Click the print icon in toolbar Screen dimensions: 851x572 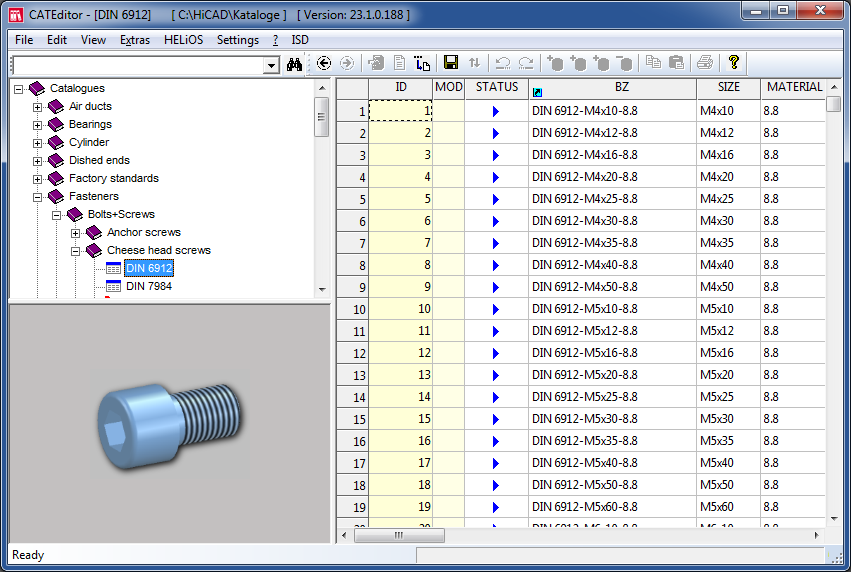point(705,63)
